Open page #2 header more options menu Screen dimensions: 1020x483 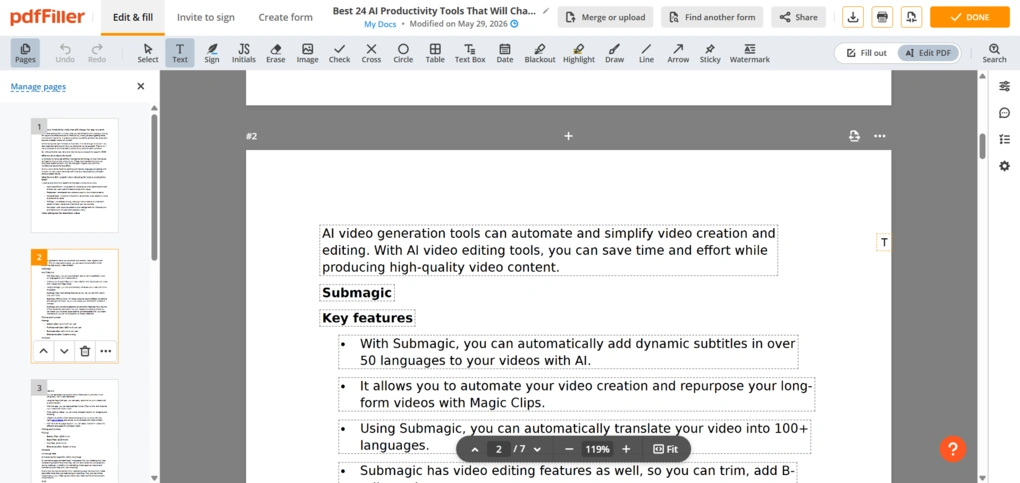(879, 135)
